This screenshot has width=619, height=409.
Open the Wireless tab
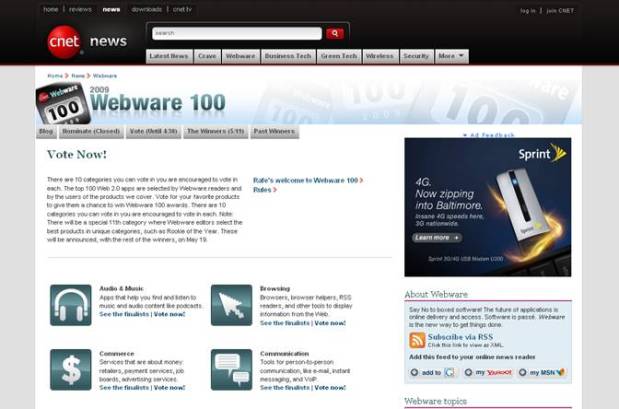380,56
